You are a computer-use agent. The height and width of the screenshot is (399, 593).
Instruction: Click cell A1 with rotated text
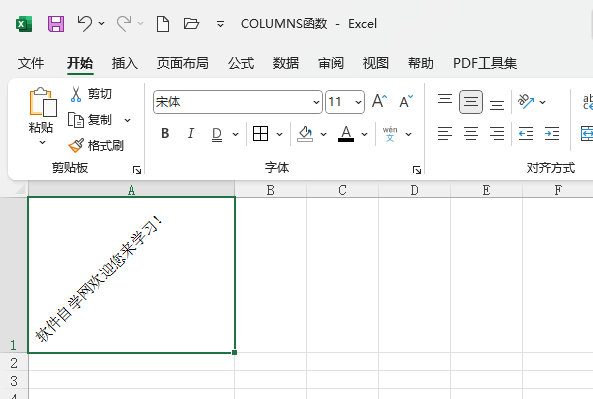point(131,275)
